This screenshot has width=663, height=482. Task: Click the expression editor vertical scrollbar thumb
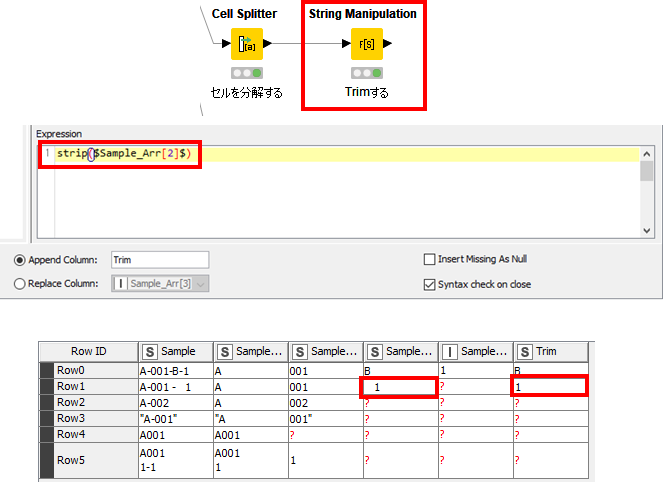point(647,171)
